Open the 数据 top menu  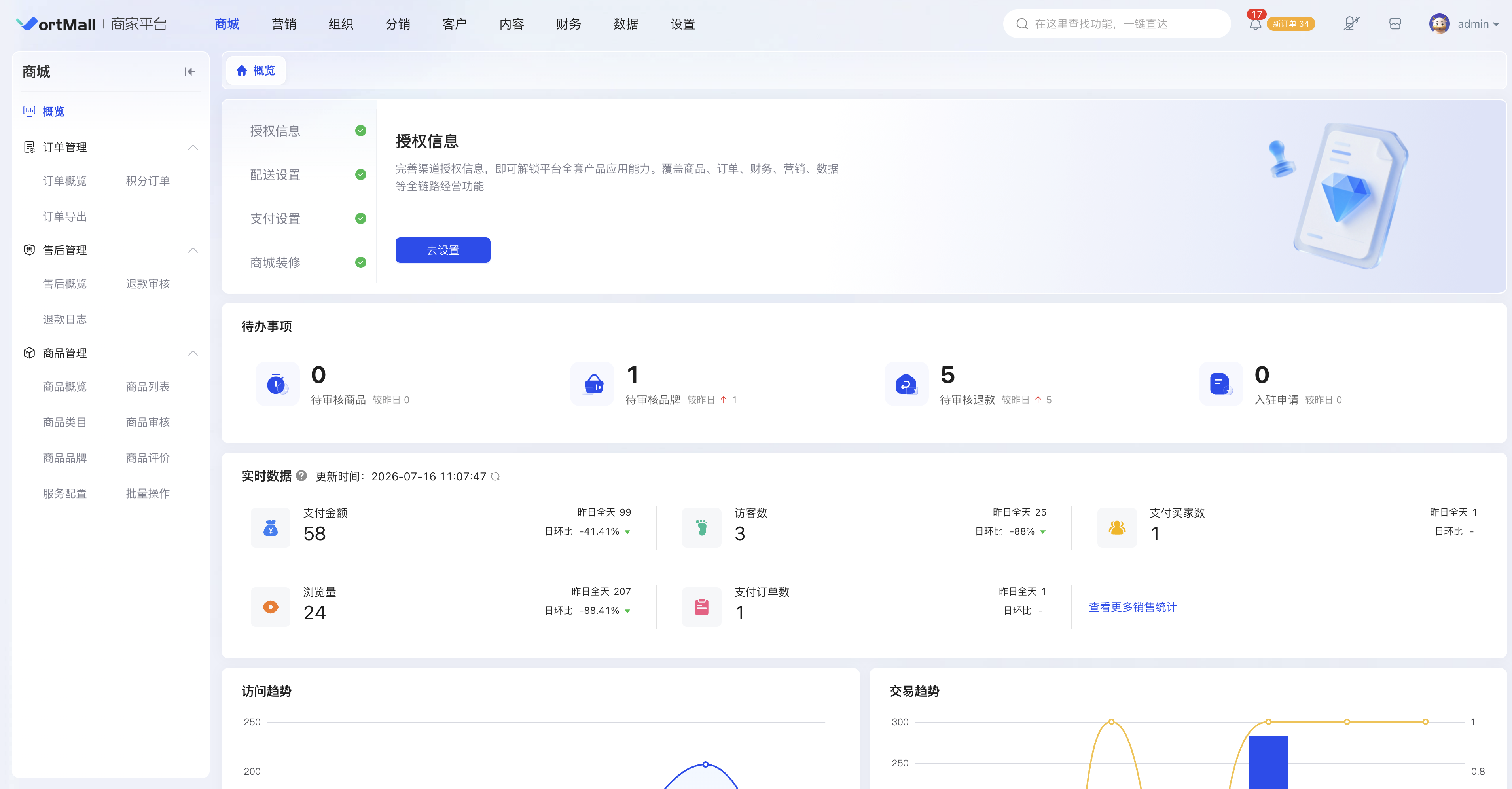click(626, 24)
